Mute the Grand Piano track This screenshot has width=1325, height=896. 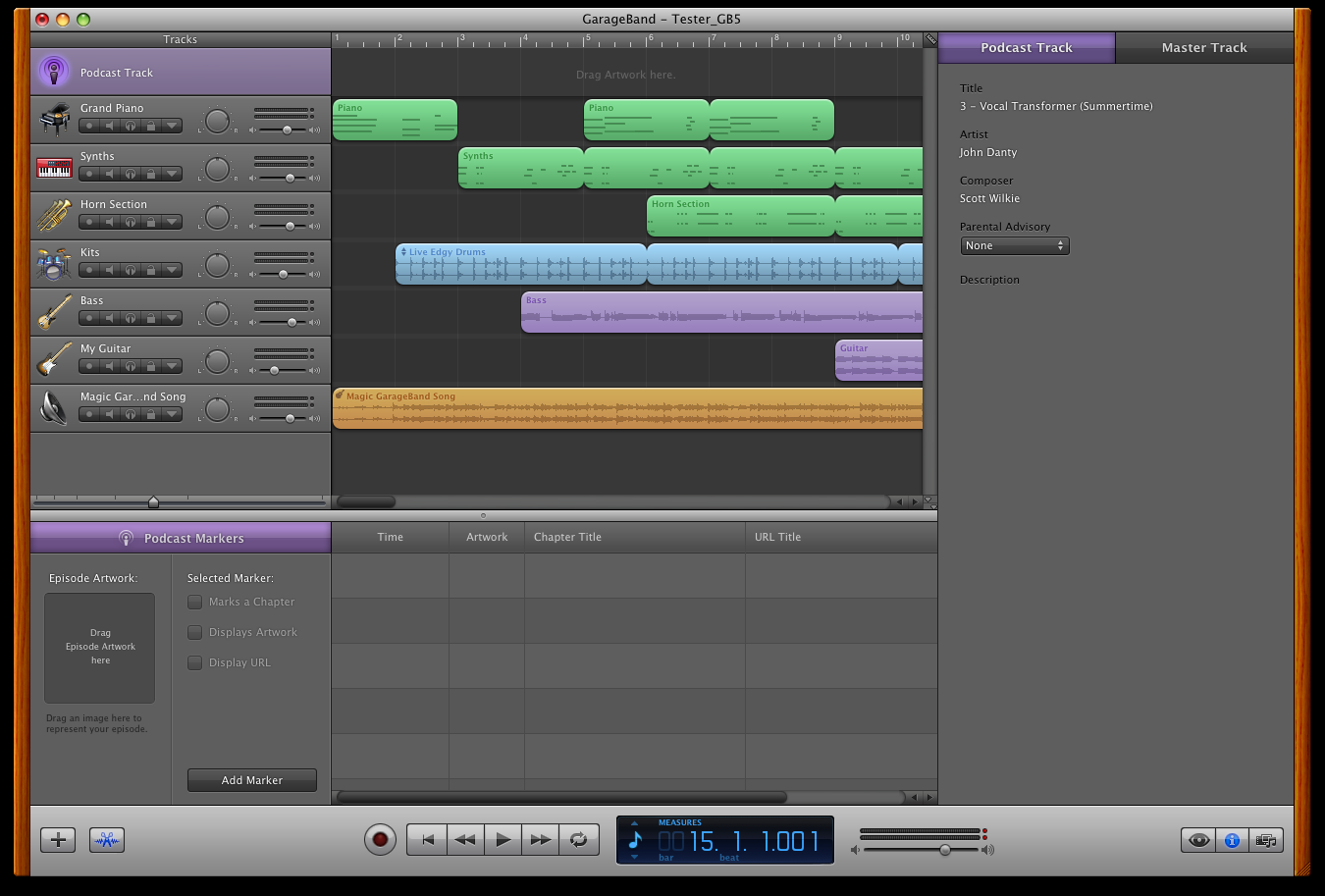pos(110,126)
